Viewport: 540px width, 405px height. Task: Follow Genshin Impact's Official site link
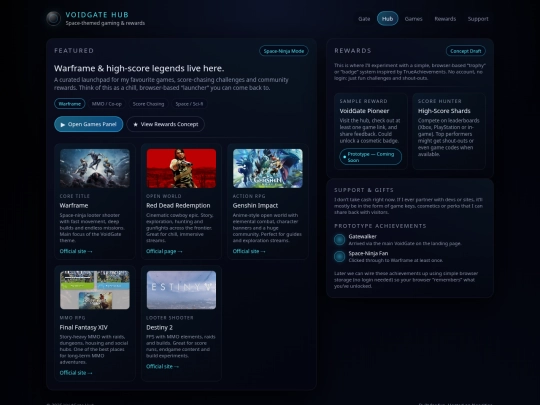(x=249, y=251)
